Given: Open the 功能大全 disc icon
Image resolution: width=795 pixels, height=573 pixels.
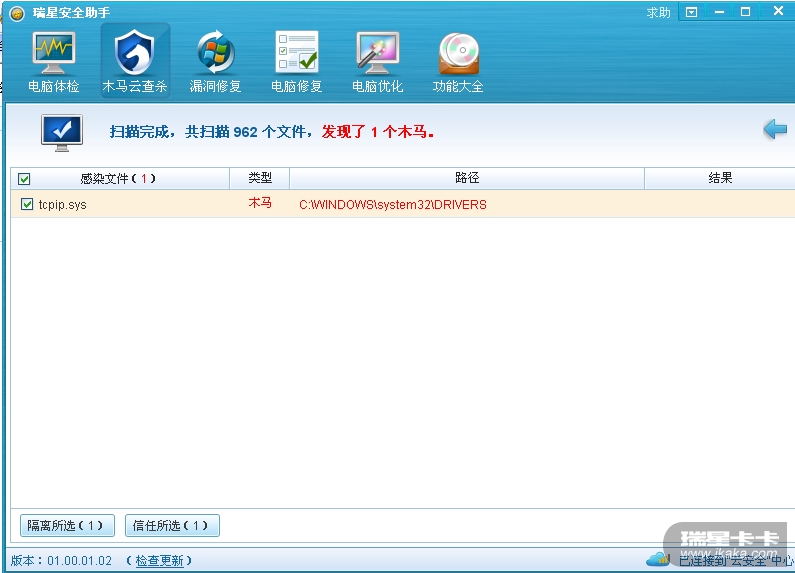Looking at the screenshot, I should [x=459, y=53].
